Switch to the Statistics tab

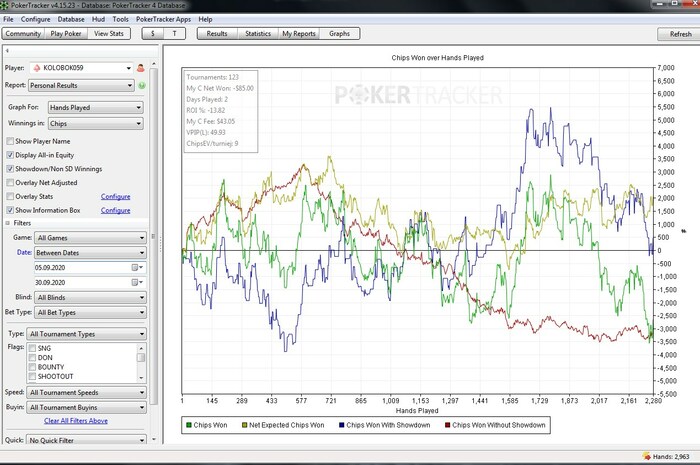(x=257, y=33)
